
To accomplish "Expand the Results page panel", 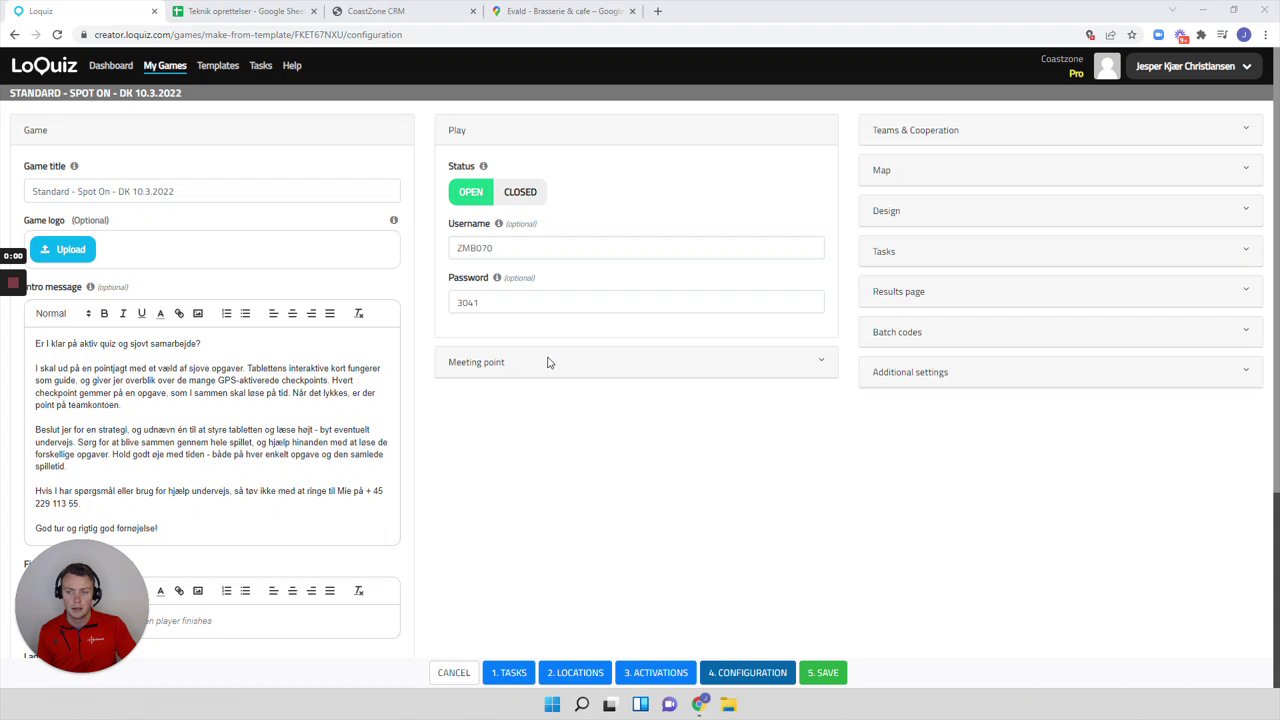I will (1060, 291).
